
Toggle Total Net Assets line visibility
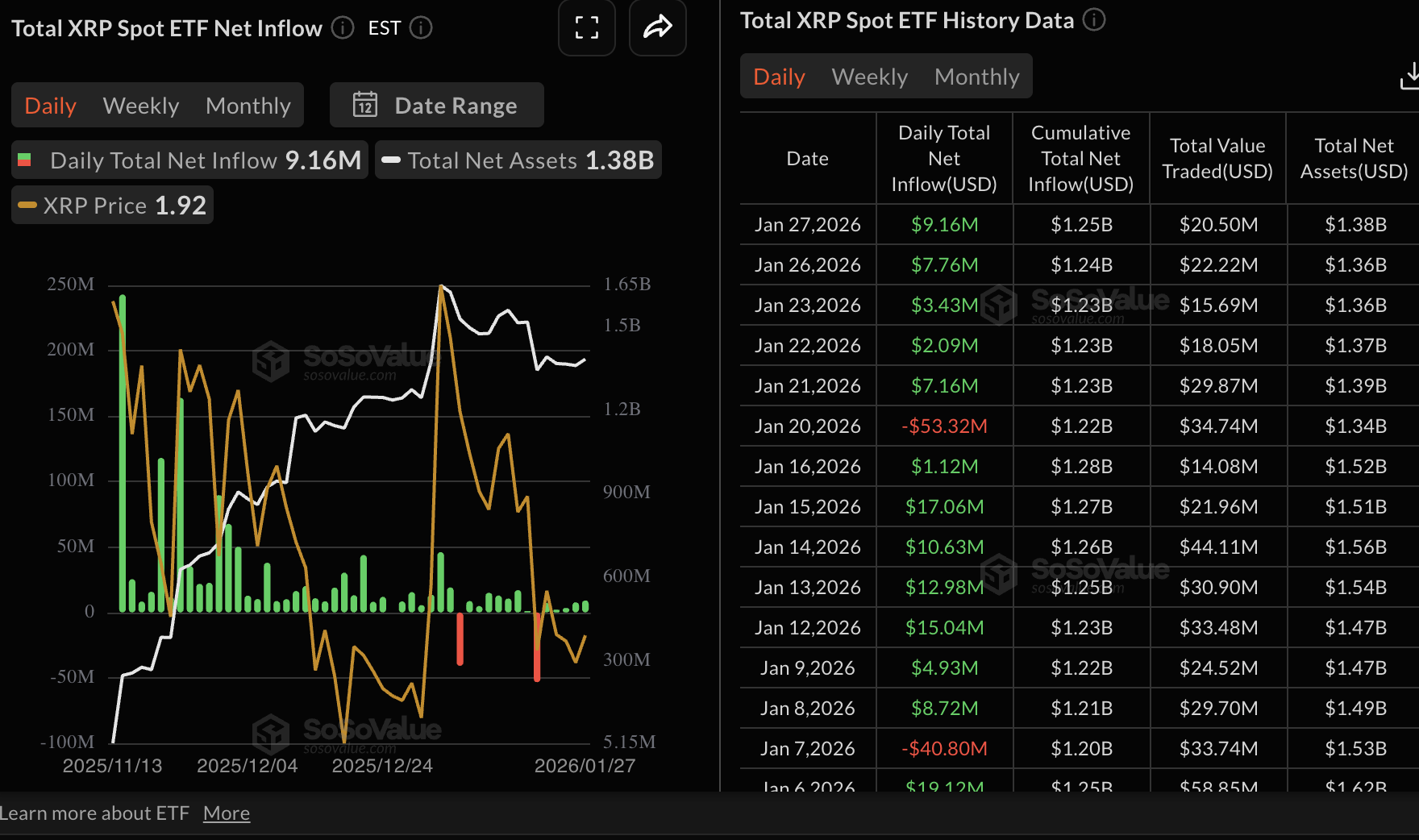(518, 160)
